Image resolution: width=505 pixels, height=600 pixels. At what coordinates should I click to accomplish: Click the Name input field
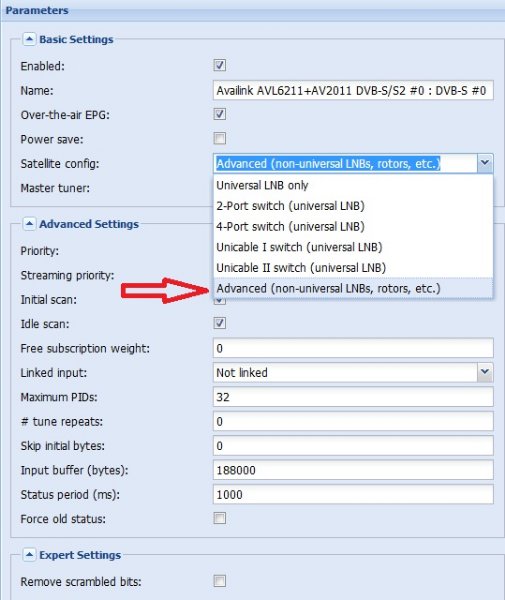(x=353, y=90)
